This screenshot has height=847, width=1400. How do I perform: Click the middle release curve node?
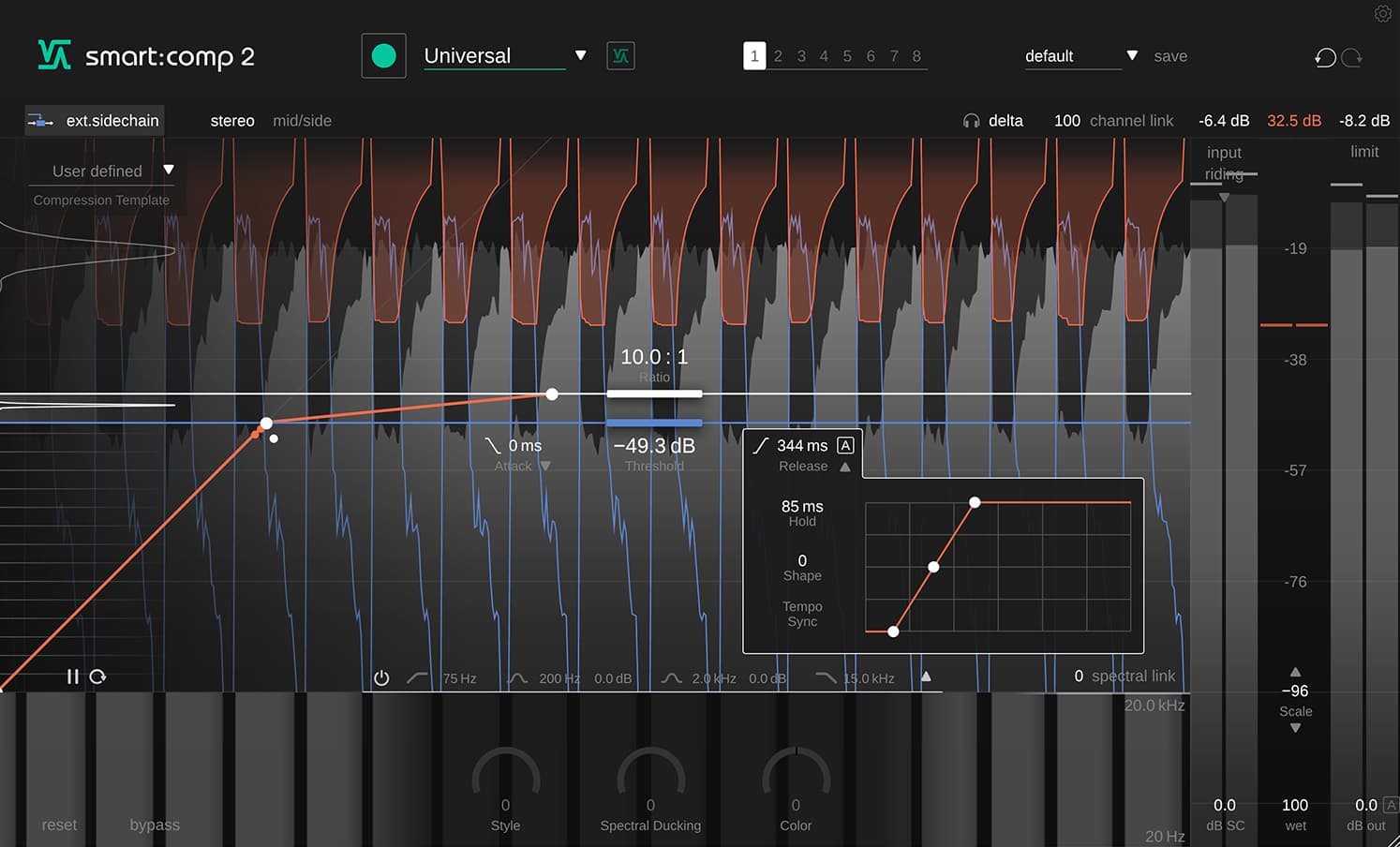click(933, 567)
